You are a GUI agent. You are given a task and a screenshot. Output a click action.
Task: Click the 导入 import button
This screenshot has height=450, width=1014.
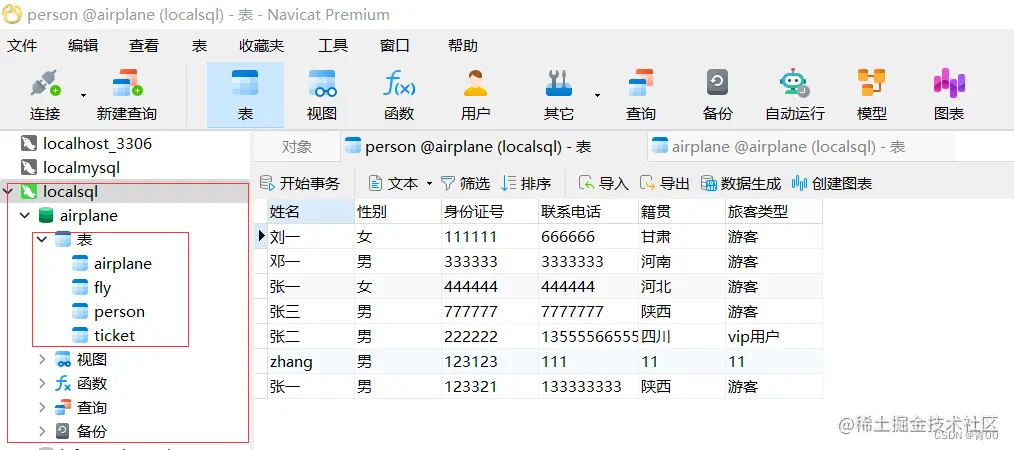click(x=603, y=184)
